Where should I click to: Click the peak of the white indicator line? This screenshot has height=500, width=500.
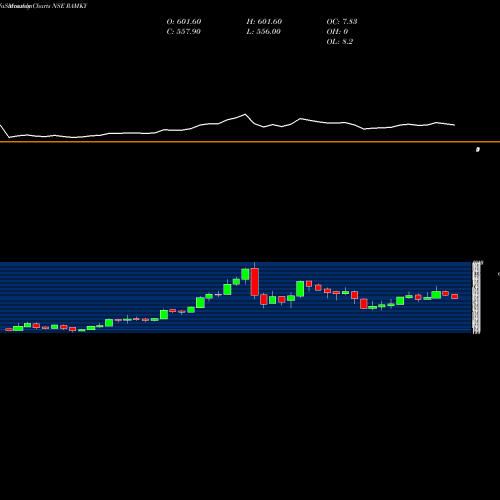[x=245, y=114]
